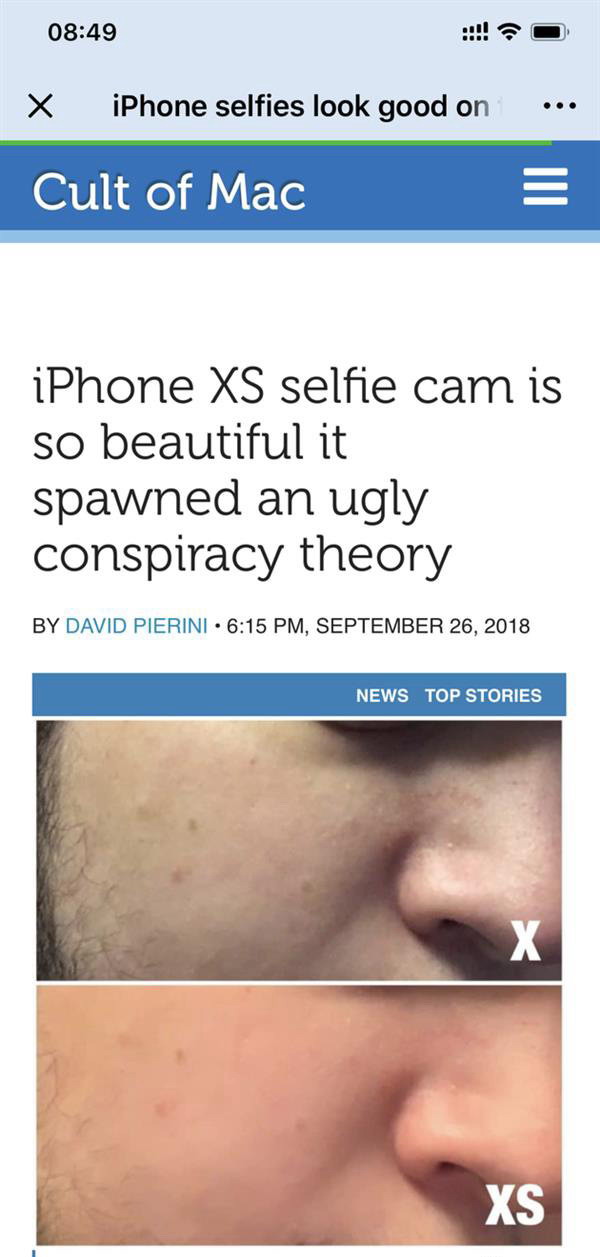Screen dimensions: 600x1257
Task: Tap the cellular signal icon
Action: click(x=474, y=32)
